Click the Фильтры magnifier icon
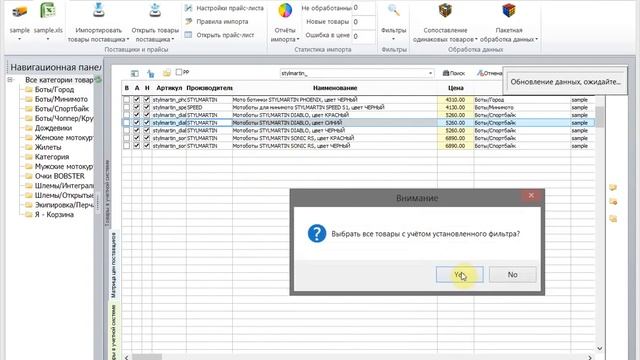 pos(393,11)
